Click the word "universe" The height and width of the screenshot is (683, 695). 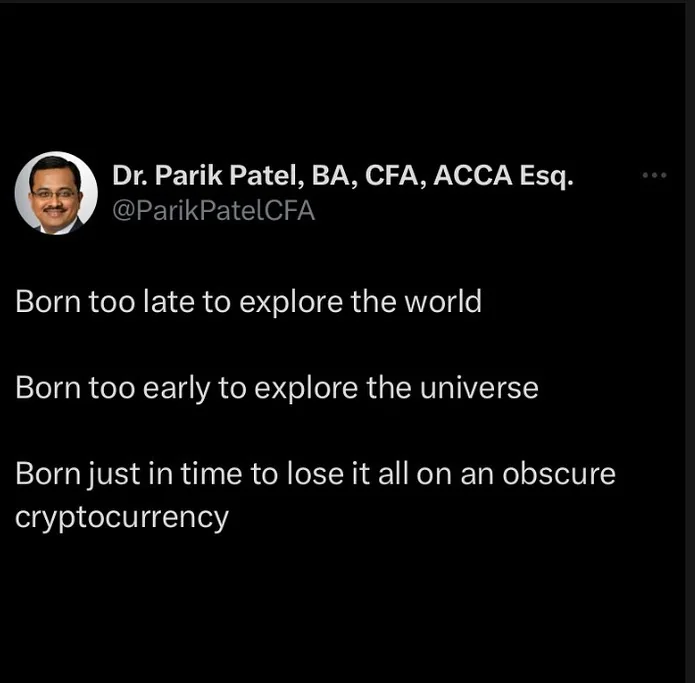pyautogui.click(x=479, y=389)
